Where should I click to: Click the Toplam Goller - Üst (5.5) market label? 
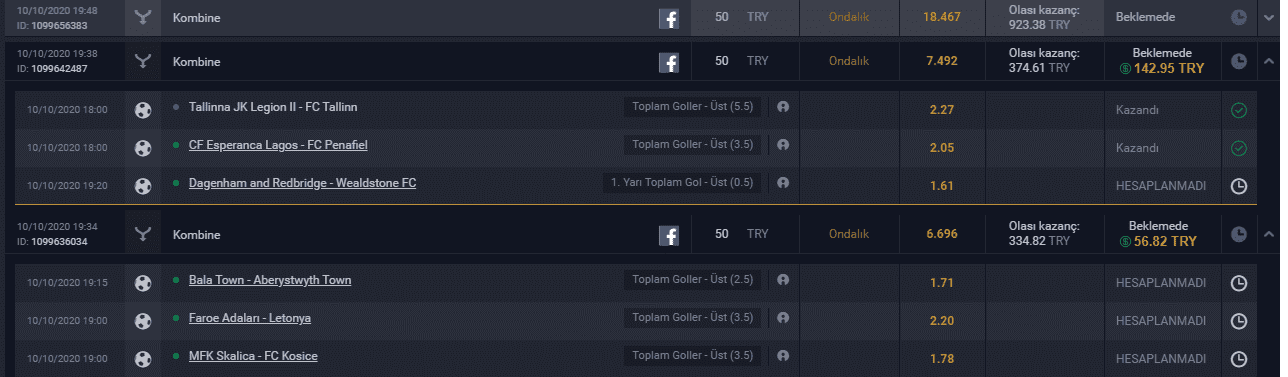coord(693,107)
